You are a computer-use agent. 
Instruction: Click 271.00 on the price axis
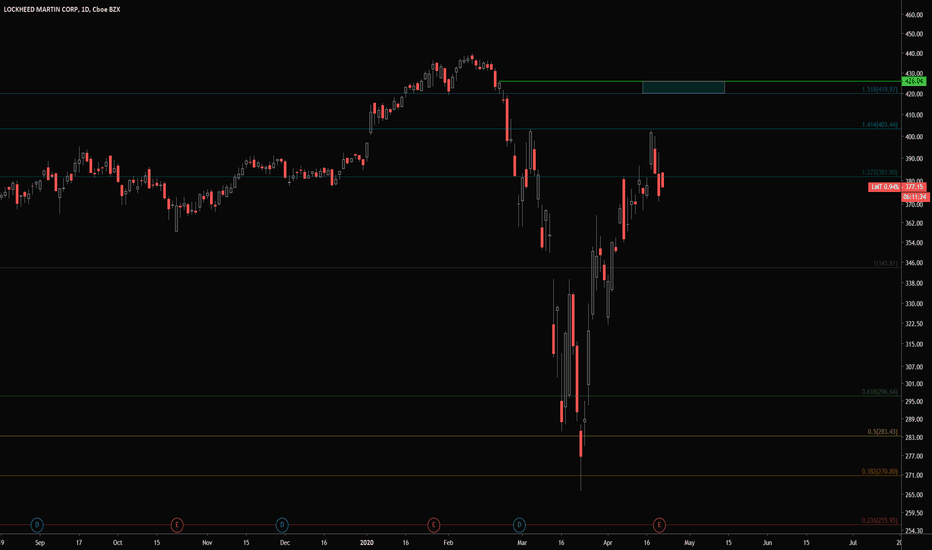pos(914,475)
